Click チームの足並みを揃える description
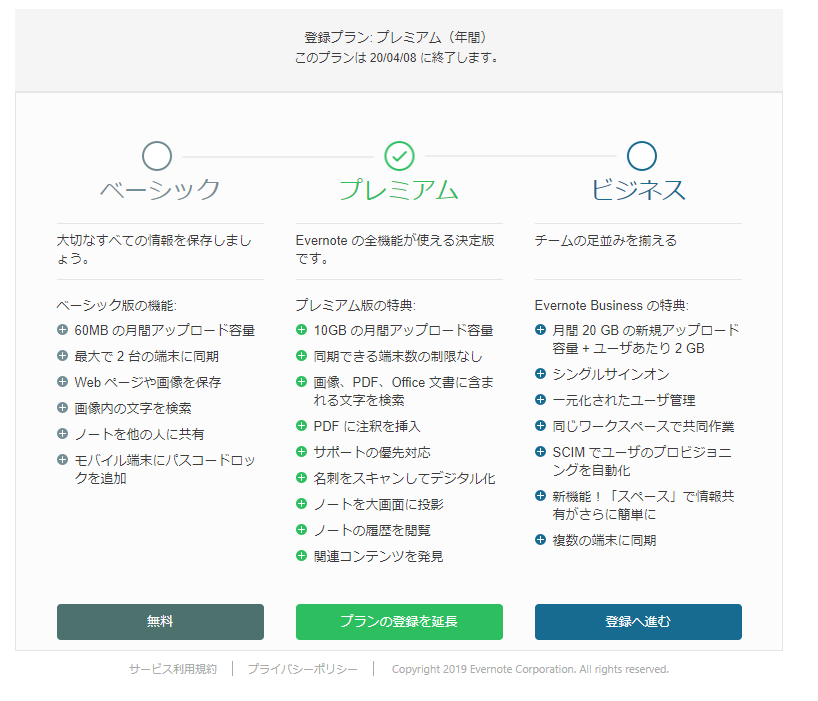The height and width of the screenshot is (701, 818). tap(606, 240)
